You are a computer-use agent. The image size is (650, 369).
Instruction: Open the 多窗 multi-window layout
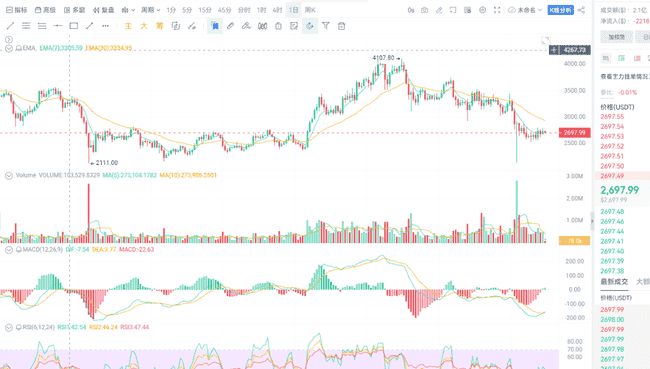click(74, 10)
